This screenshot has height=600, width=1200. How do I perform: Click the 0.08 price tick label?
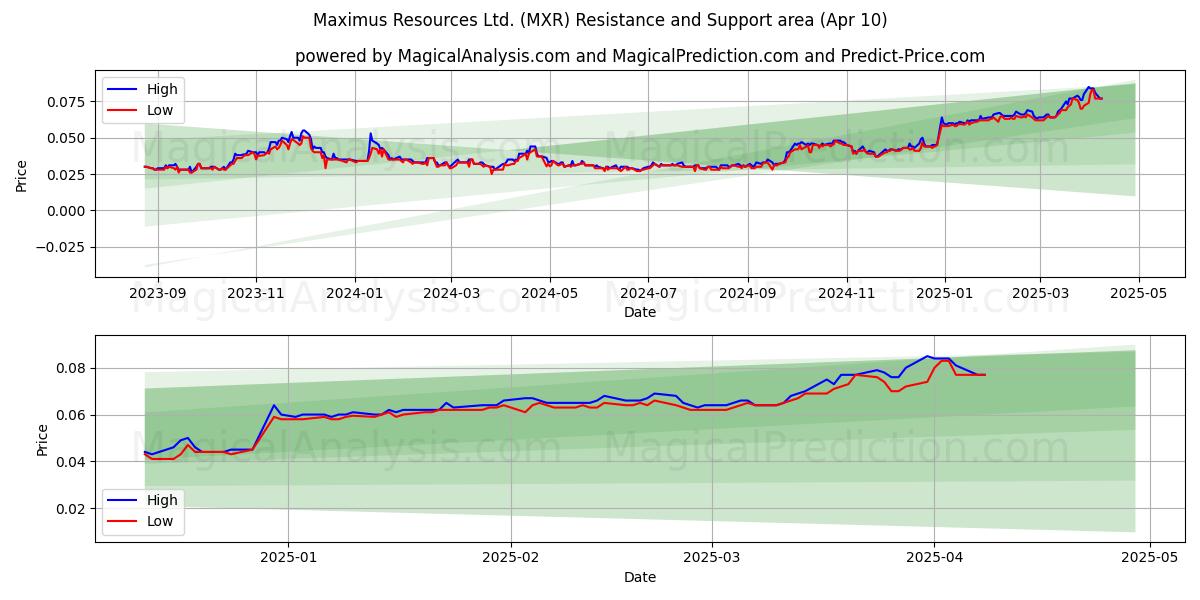click(73, 368)
